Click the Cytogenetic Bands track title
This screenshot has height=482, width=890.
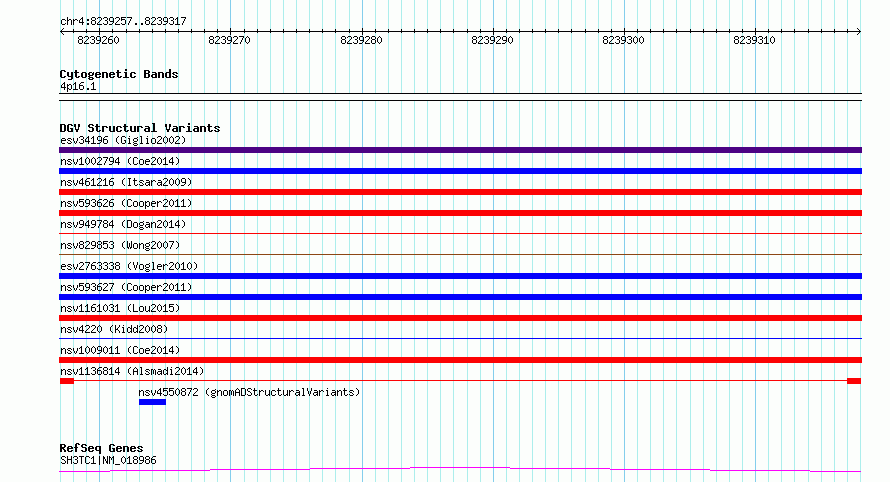pyautogui.click(x=119, y=74)
